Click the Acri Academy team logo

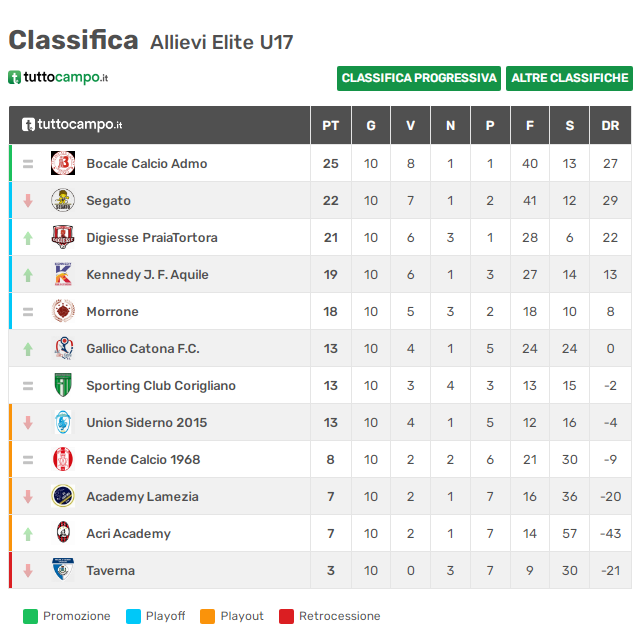pyautogui.click(x=63, y=533)
